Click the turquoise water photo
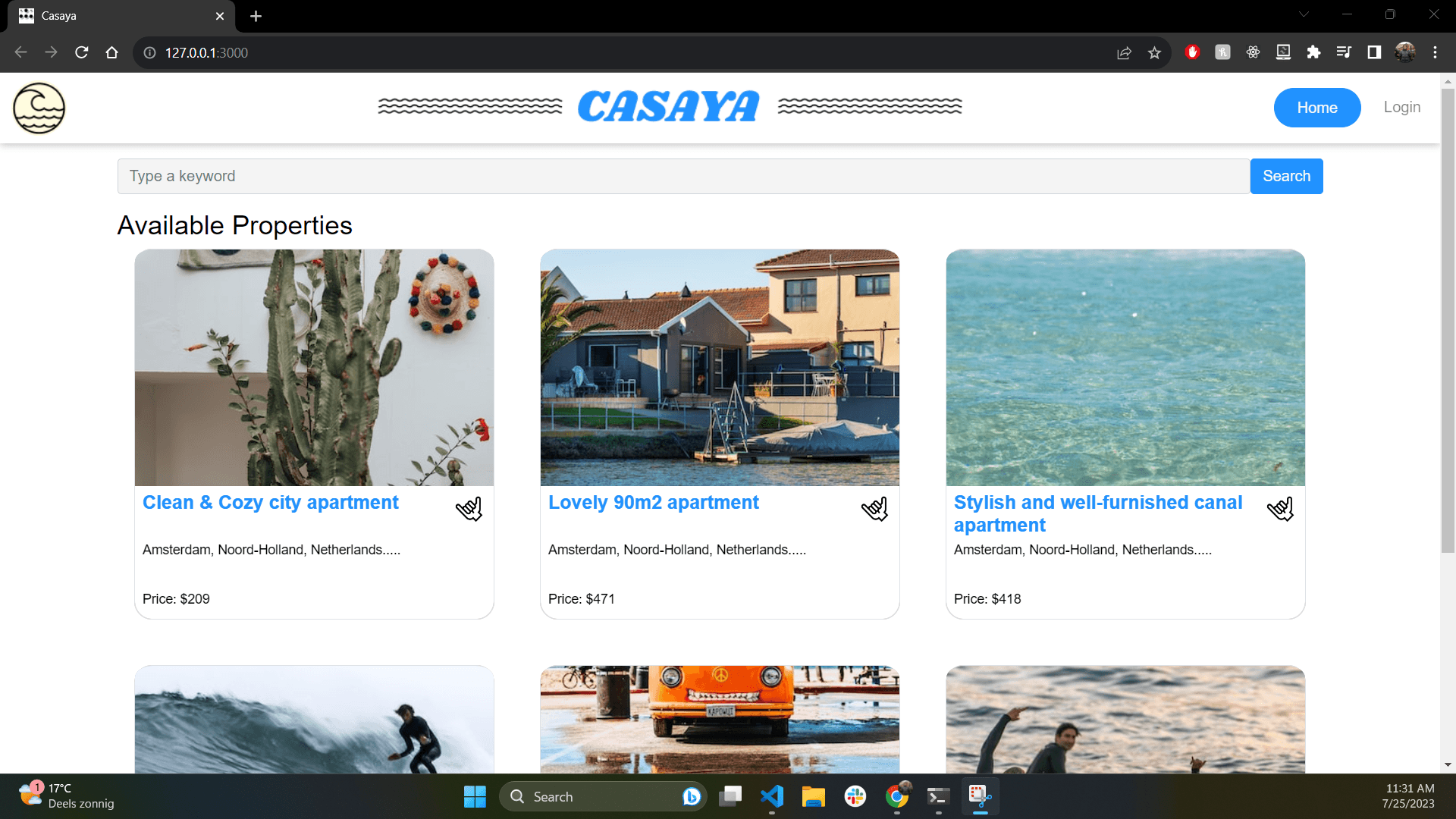The image size is (1456, 819). pyautogui.click(x=1125, y=368)
